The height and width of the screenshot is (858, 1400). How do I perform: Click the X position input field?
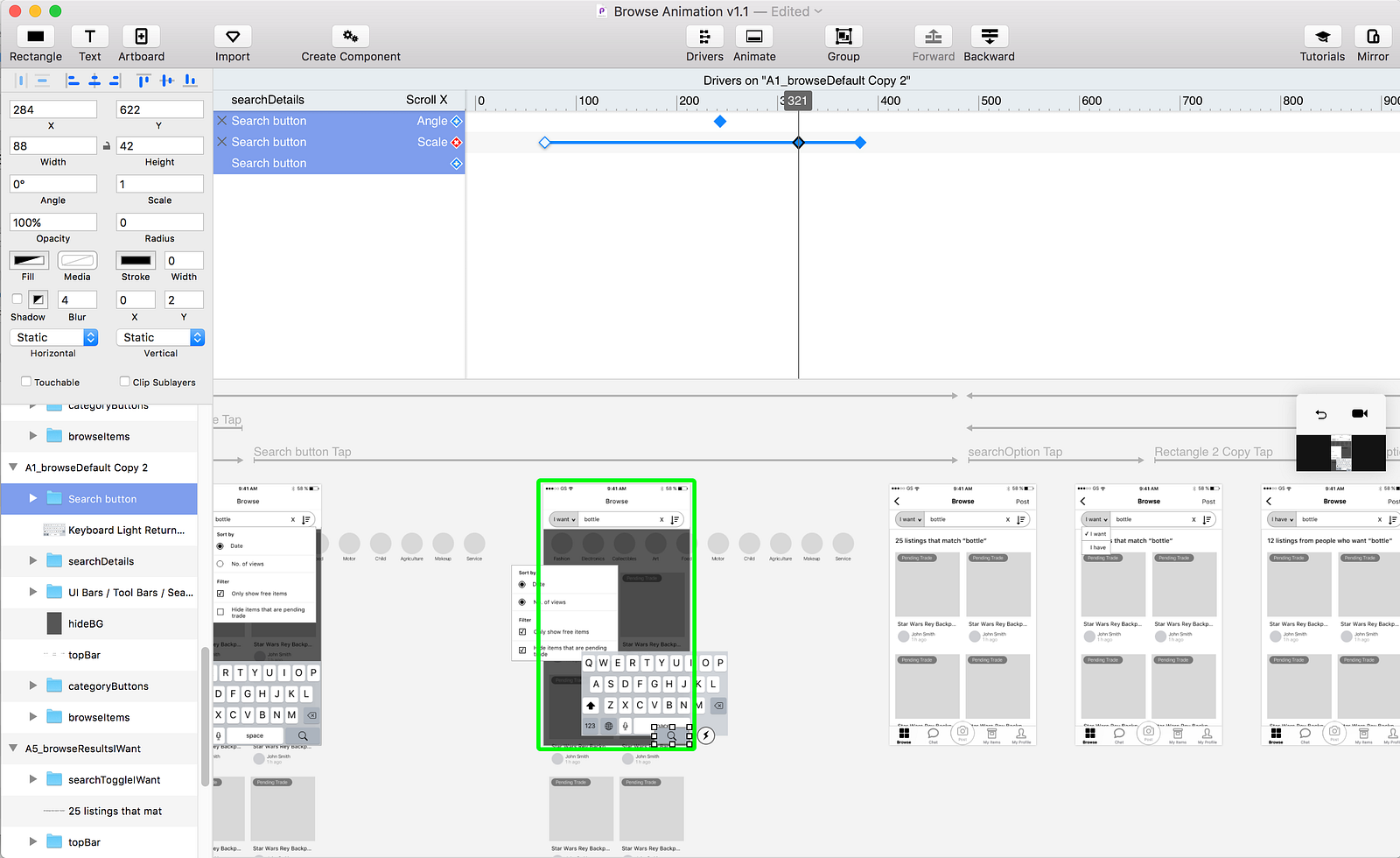(x=53, y=109)
